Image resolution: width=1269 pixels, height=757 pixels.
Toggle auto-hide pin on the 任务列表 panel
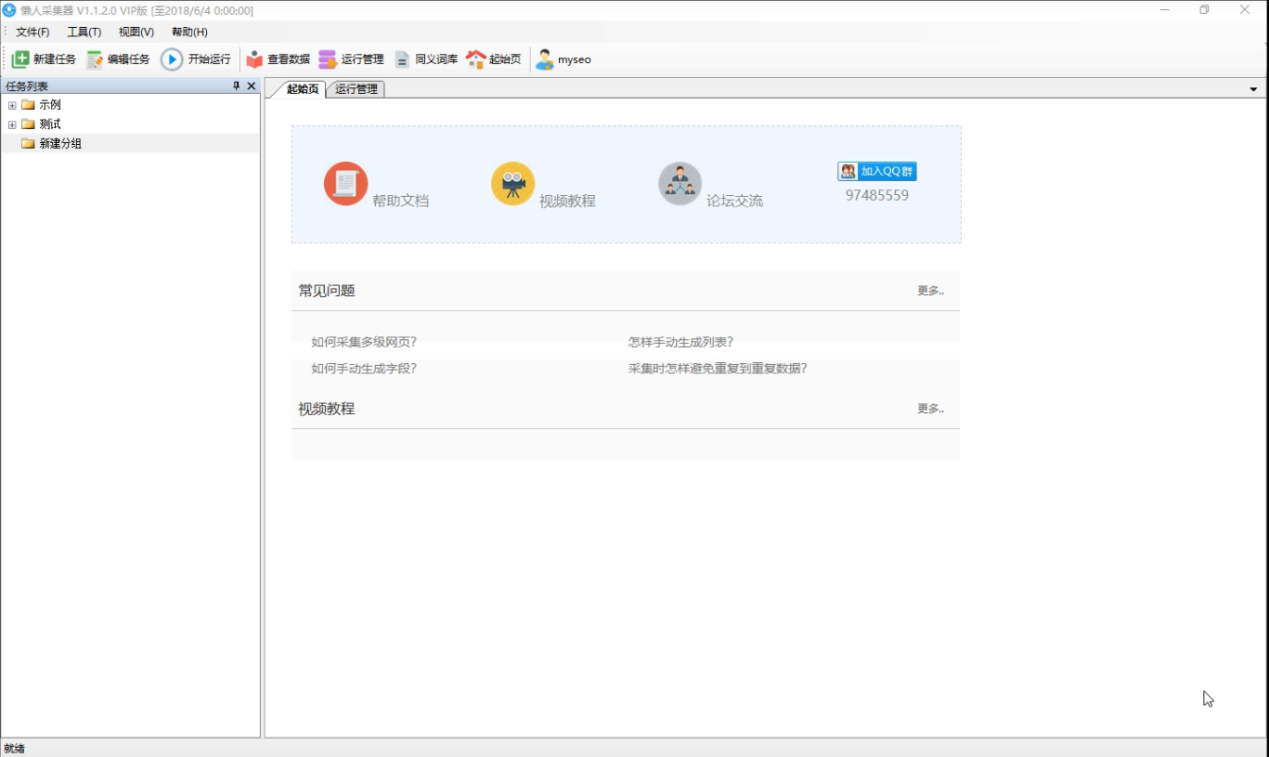tap(238, 86)
